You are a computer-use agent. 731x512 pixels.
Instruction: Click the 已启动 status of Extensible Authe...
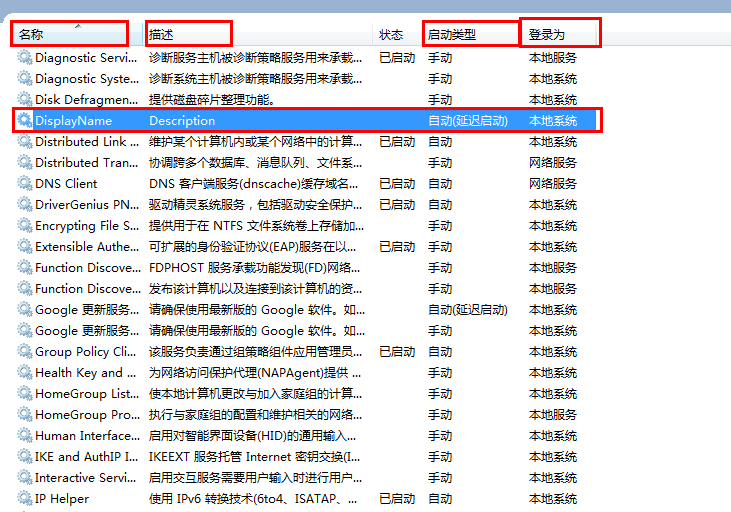(397, 247)
